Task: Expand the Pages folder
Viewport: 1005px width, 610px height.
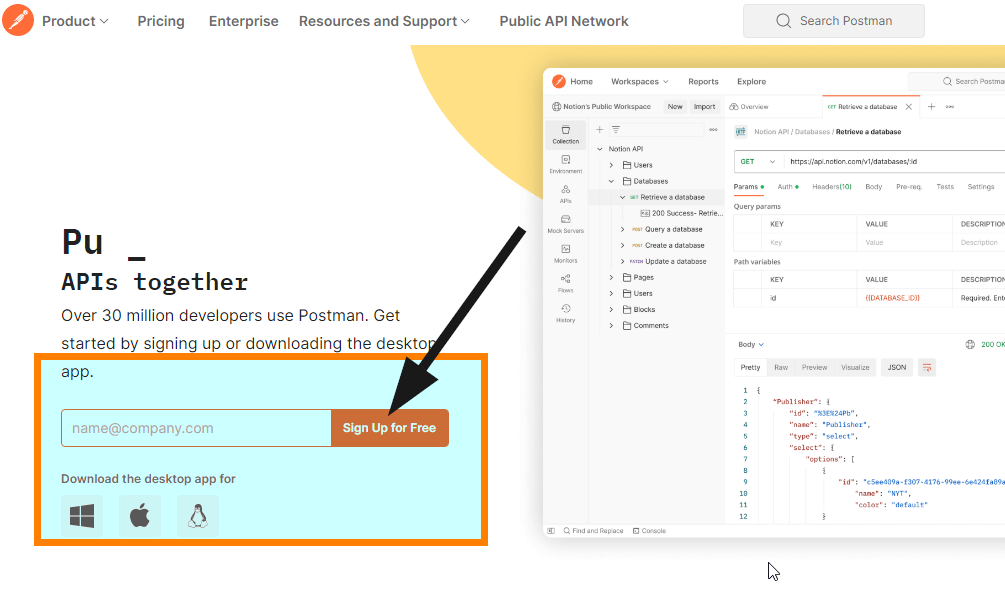Action: (x=611, y=277)
